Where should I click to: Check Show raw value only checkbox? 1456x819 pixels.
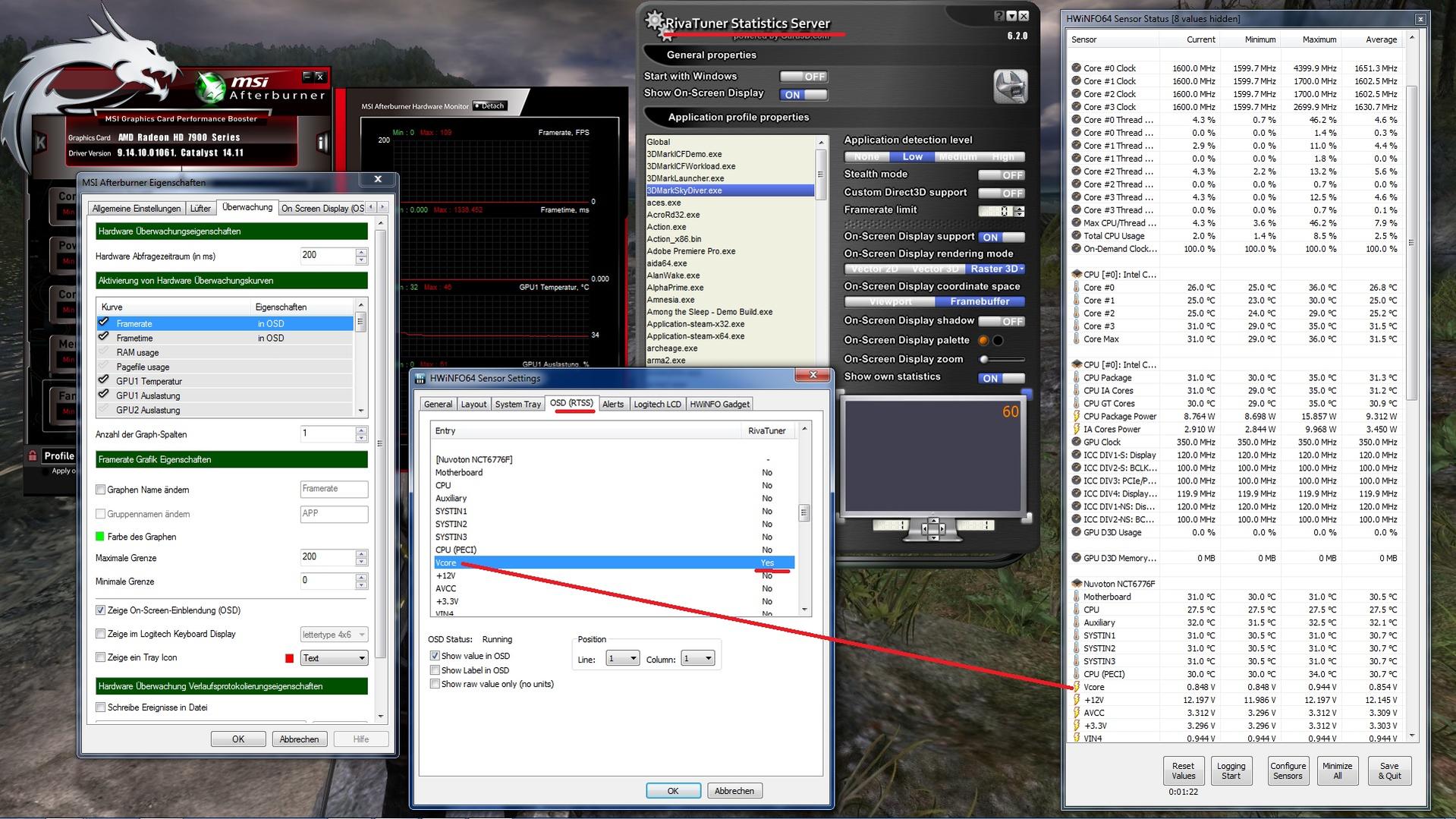click(x=435, y=684)
